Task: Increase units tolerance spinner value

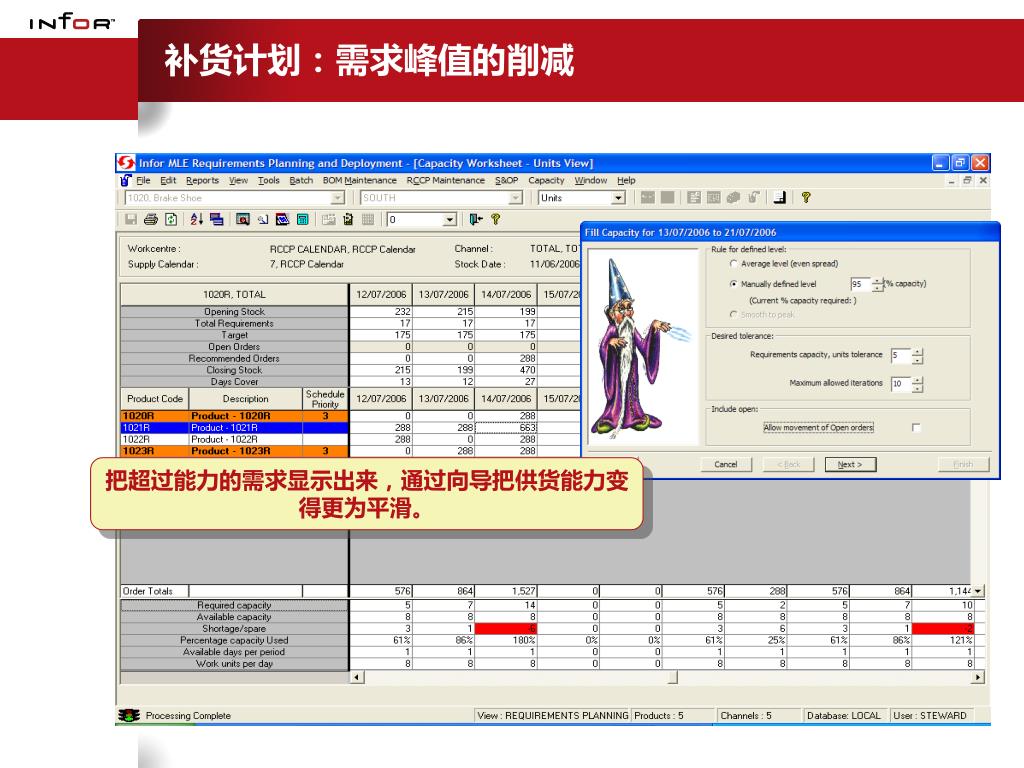Action: 918,353
